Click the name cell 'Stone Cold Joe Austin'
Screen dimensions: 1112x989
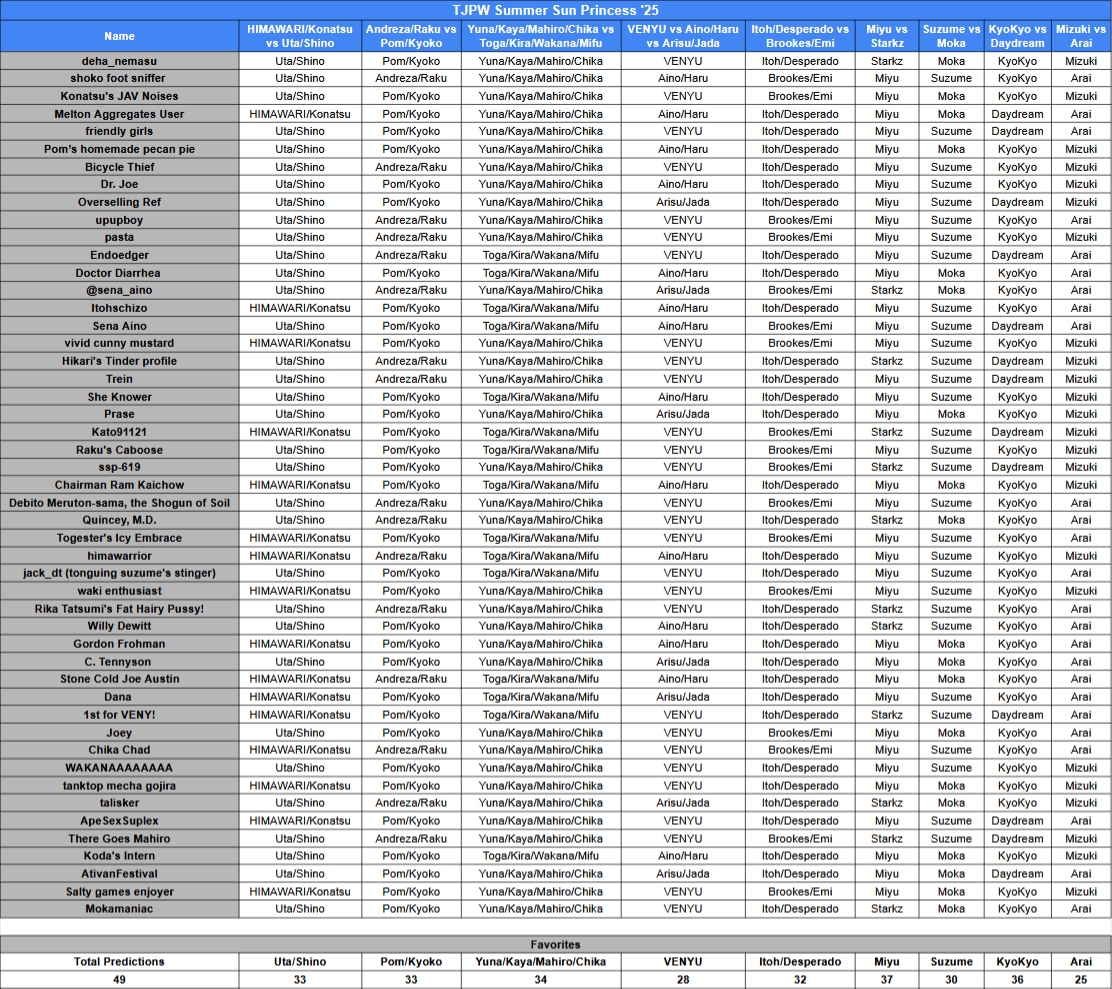[x=119, y=679]
